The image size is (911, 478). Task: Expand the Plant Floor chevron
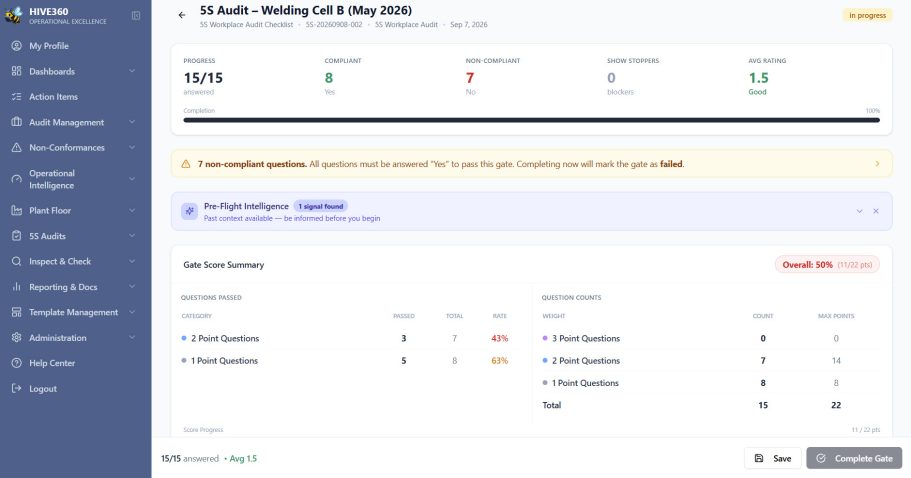(132, 210)
